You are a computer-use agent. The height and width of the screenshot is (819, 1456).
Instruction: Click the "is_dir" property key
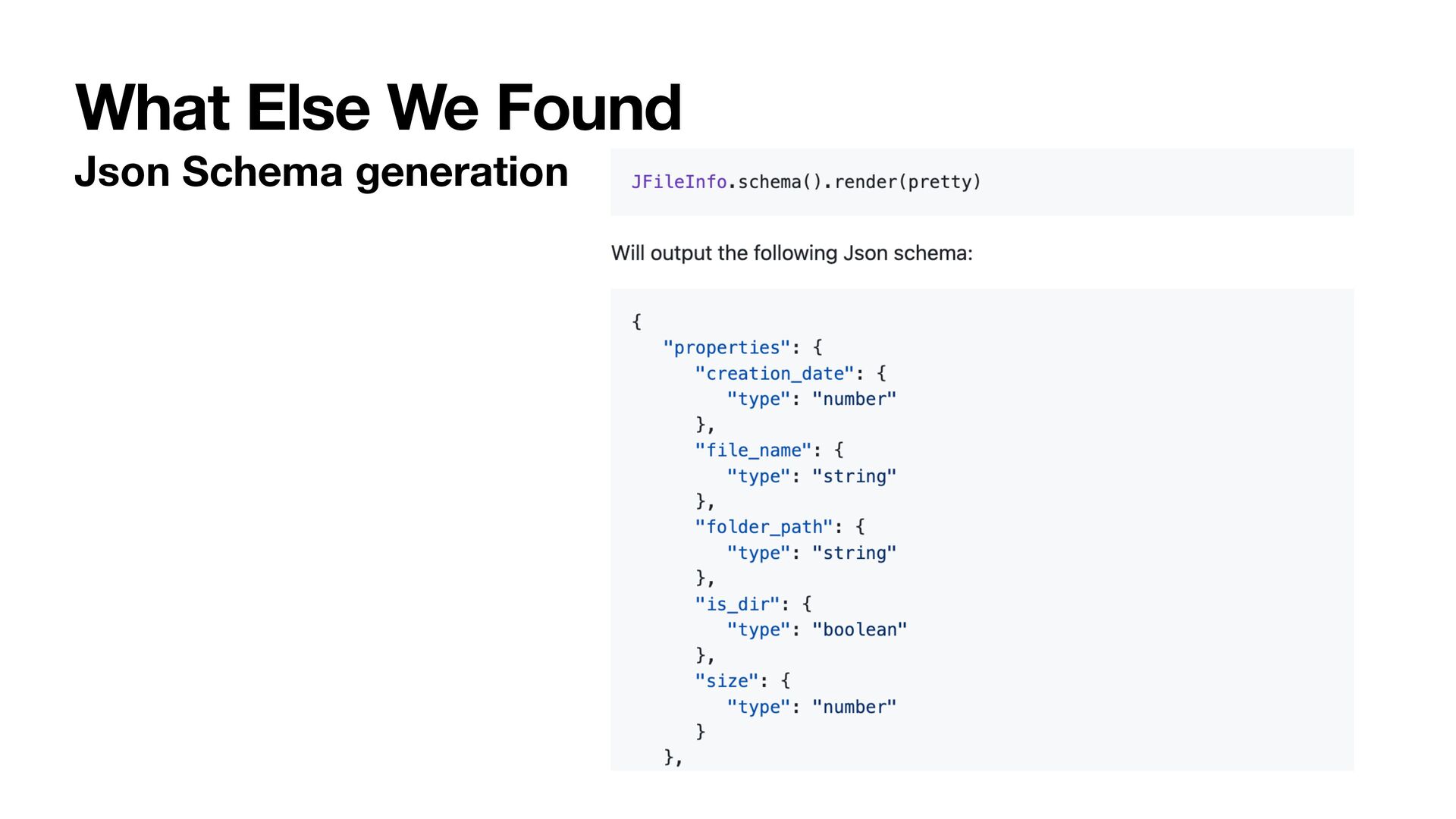[737, 604]
